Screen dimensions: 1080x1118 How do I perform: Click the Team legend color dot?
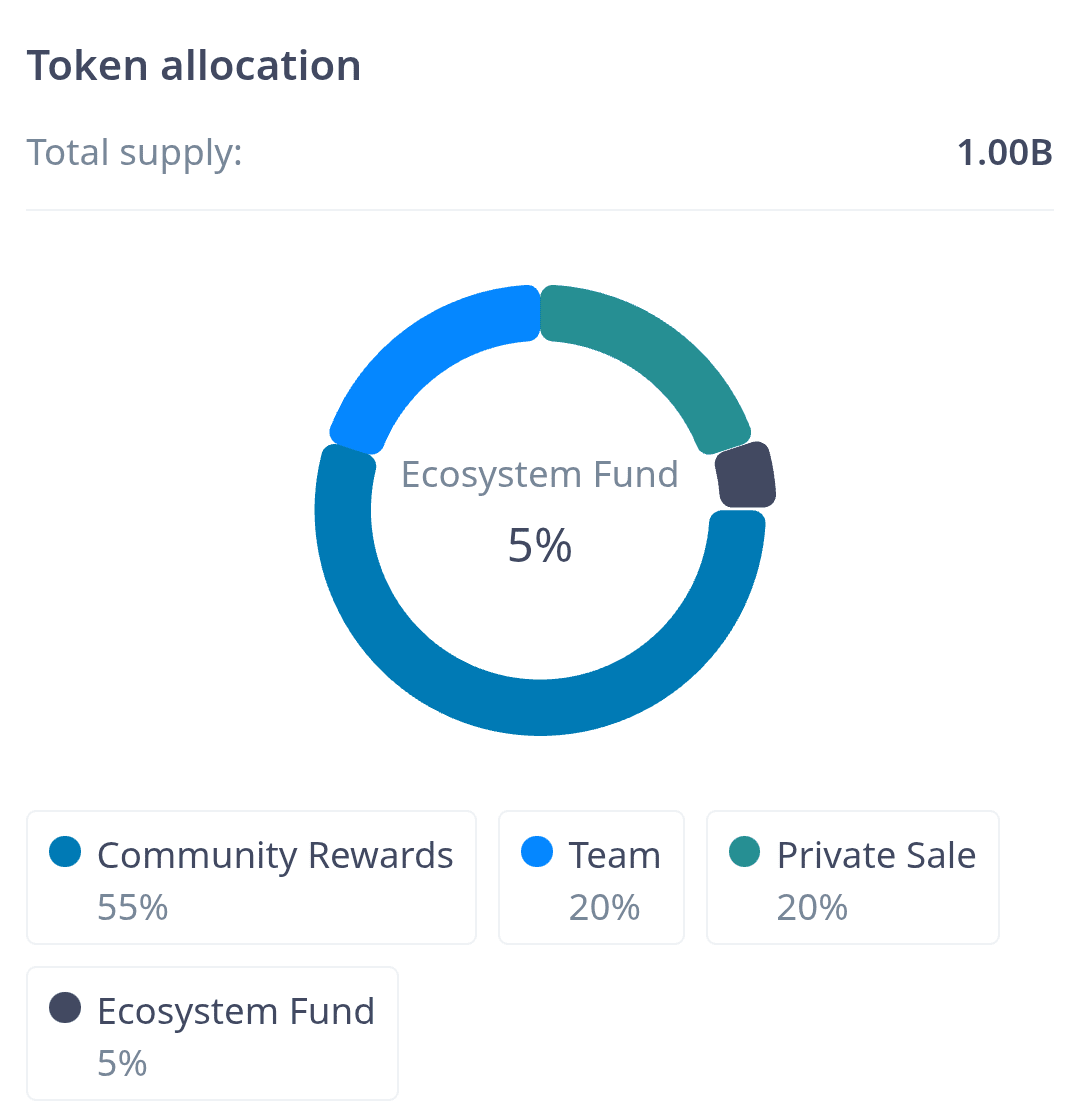537,853
